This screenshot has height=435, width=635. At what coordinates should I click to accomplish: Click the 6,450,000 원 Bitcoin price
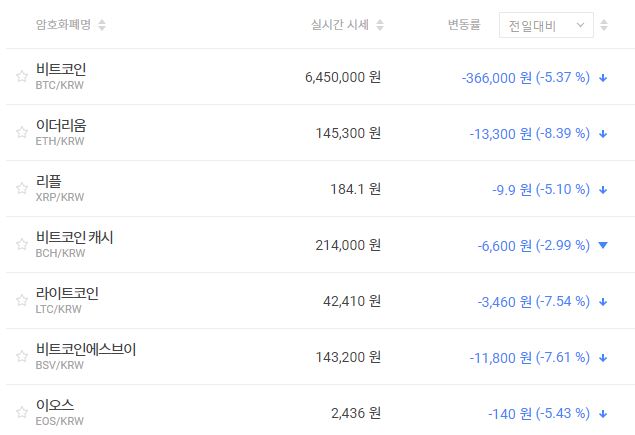342,77
